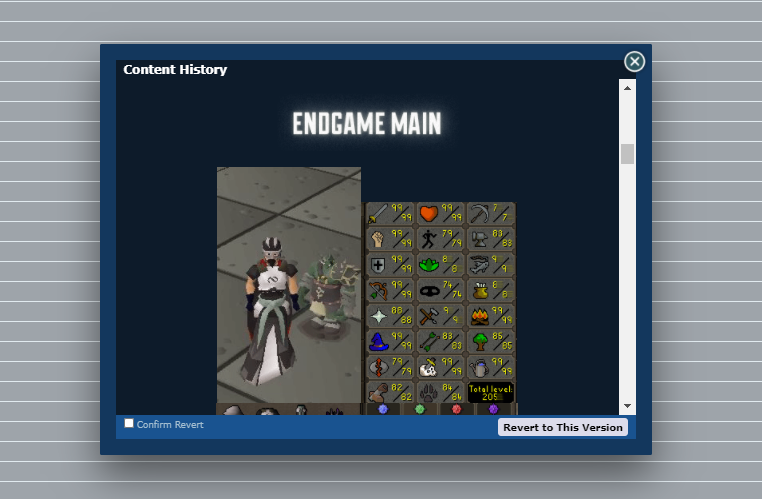Click the Strength fist skill icon
The image size is (762, 499).
(x=378, y=239)
